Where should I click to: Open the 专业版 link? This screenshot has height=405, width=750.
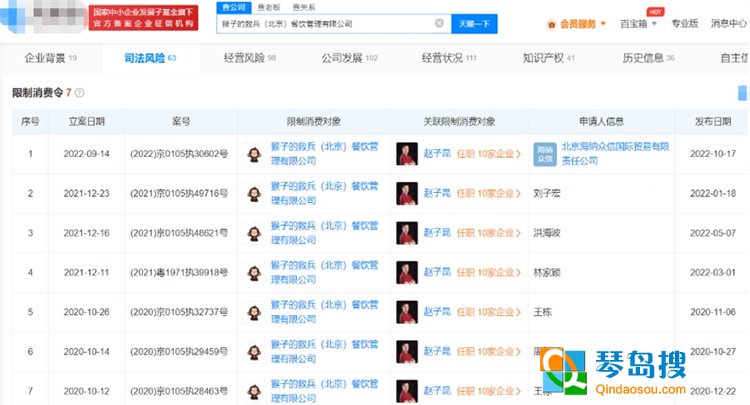point(684,23)
